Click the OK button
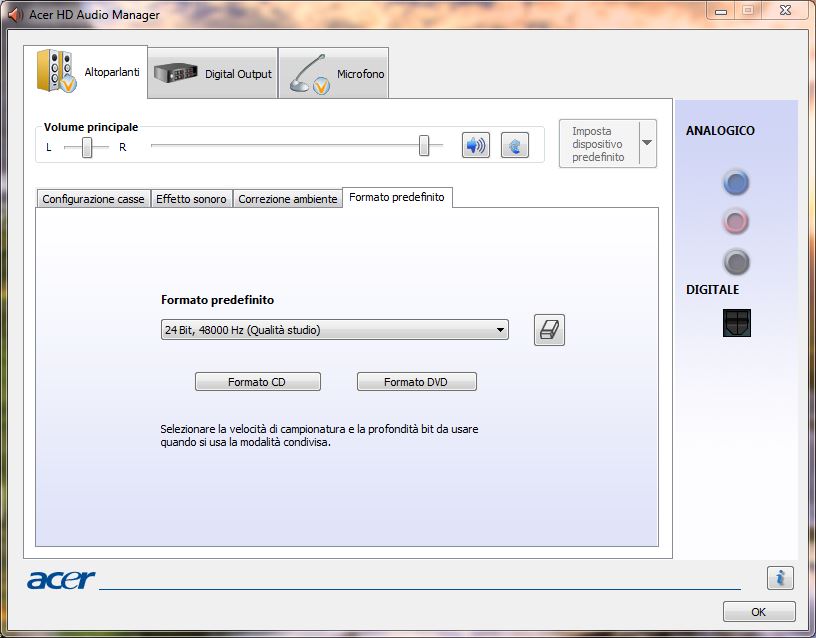The height and width of the screenshot is (638, 816). (759, 612)
